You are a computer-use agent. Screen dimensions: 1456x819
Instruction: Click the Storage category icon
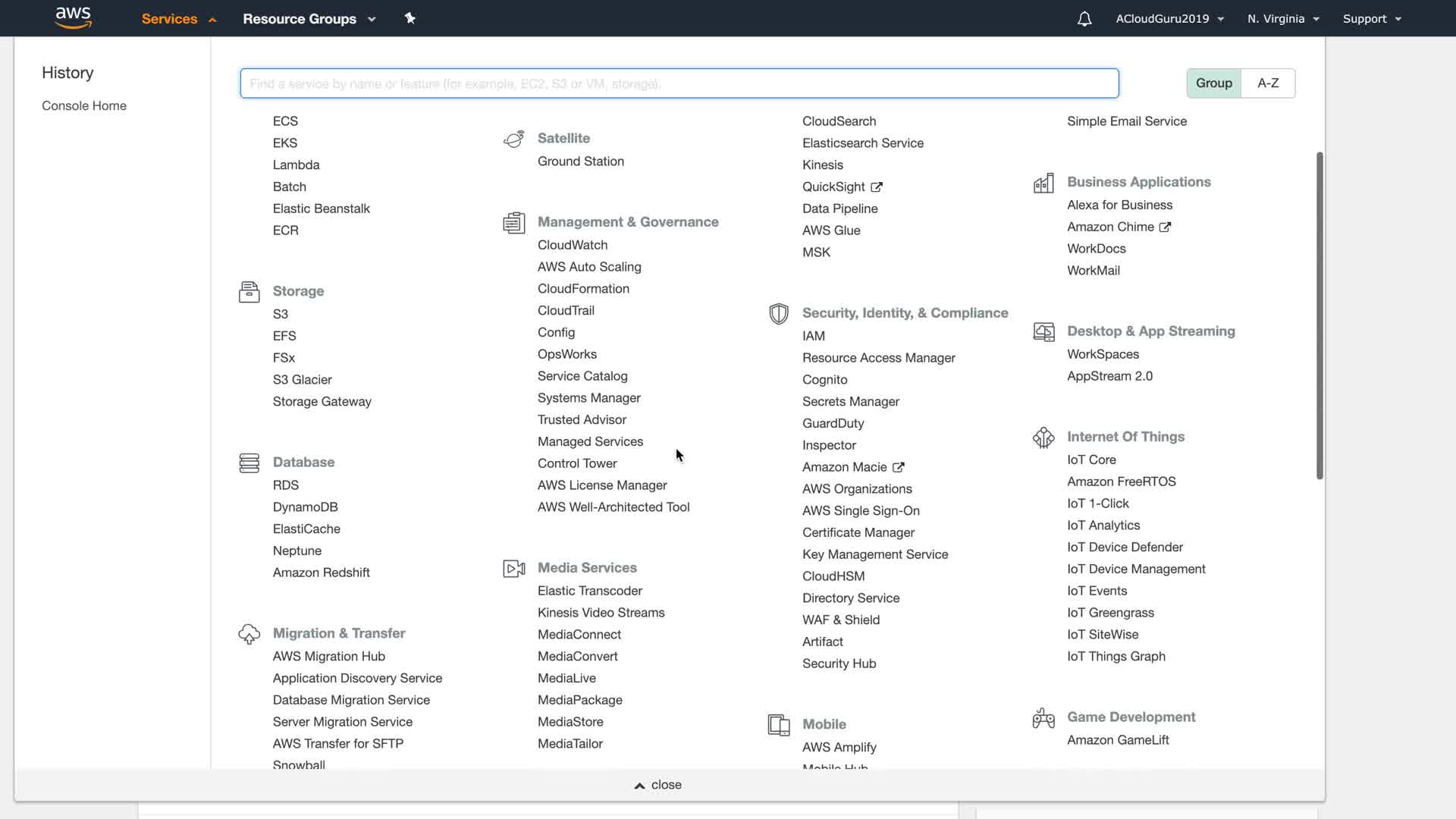coord(249,291)
